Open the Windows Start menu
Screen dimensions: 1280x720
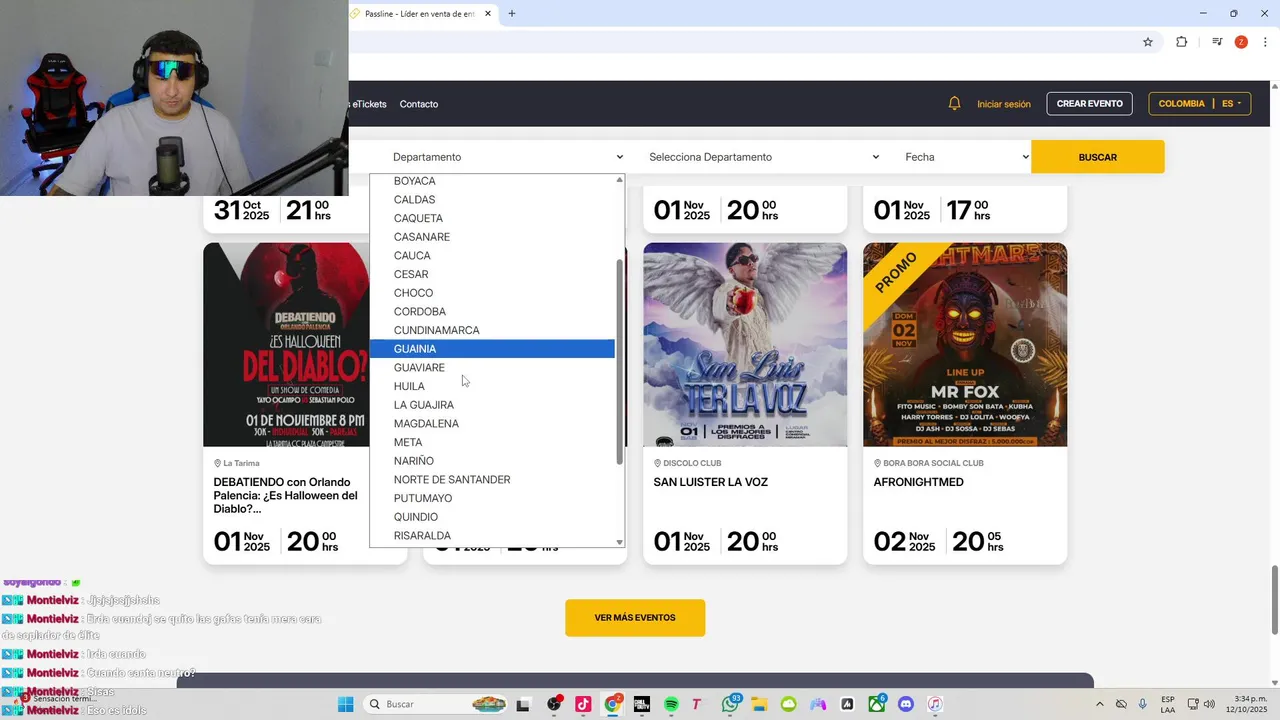click(x=346, y=704)
